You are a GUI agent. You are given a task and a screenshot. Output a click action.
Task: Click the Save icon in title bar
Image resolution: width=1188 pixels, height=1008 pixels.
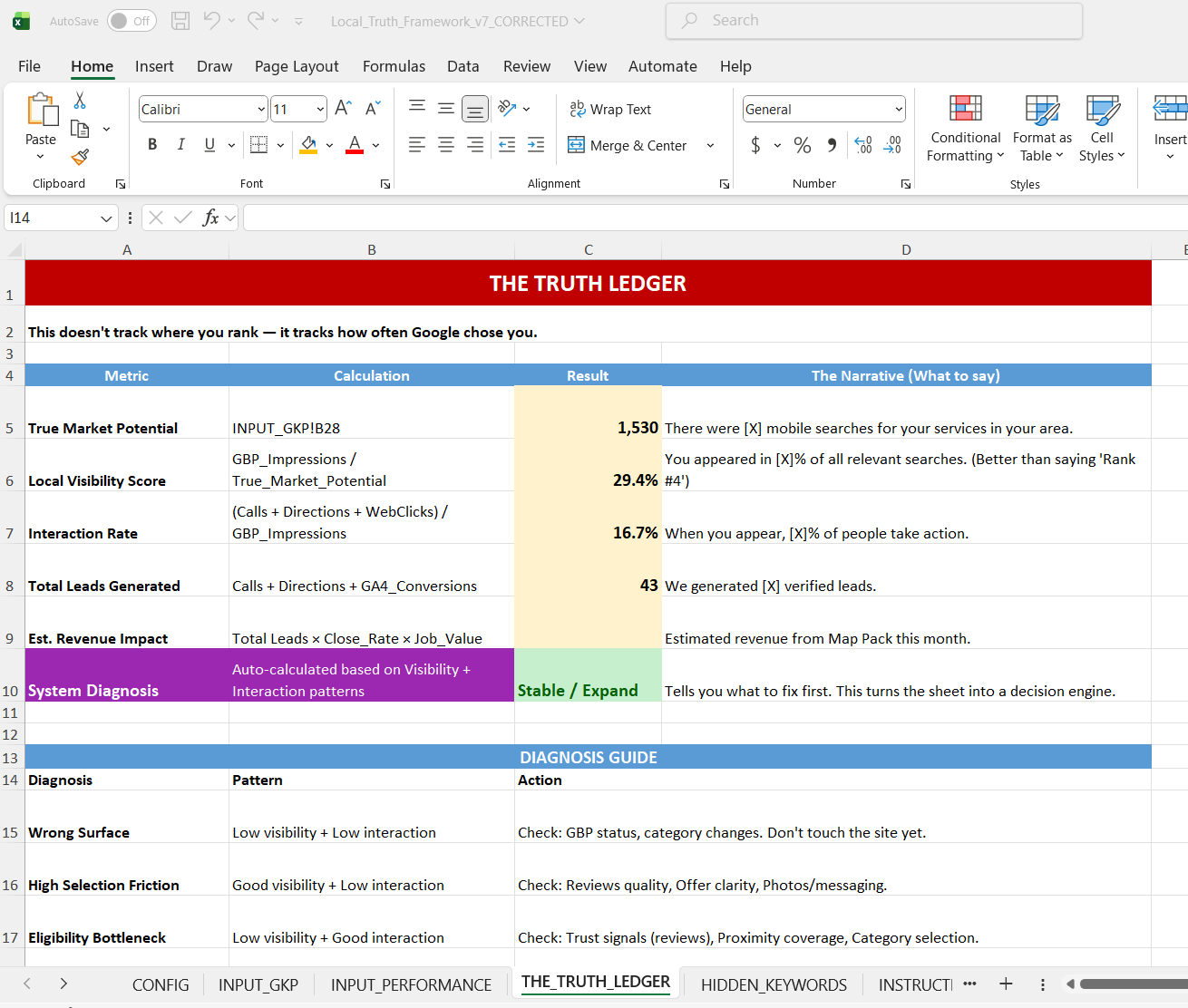click(x=180, y=21)
